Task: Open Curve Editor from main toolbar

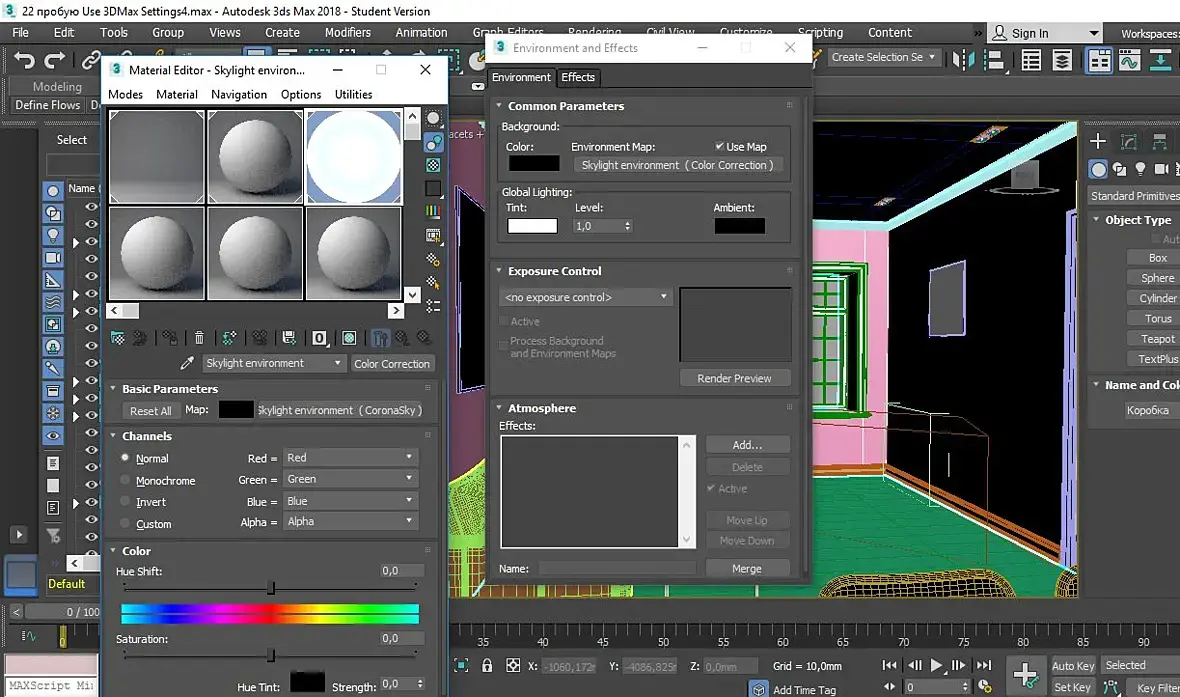Action: 1129,60
